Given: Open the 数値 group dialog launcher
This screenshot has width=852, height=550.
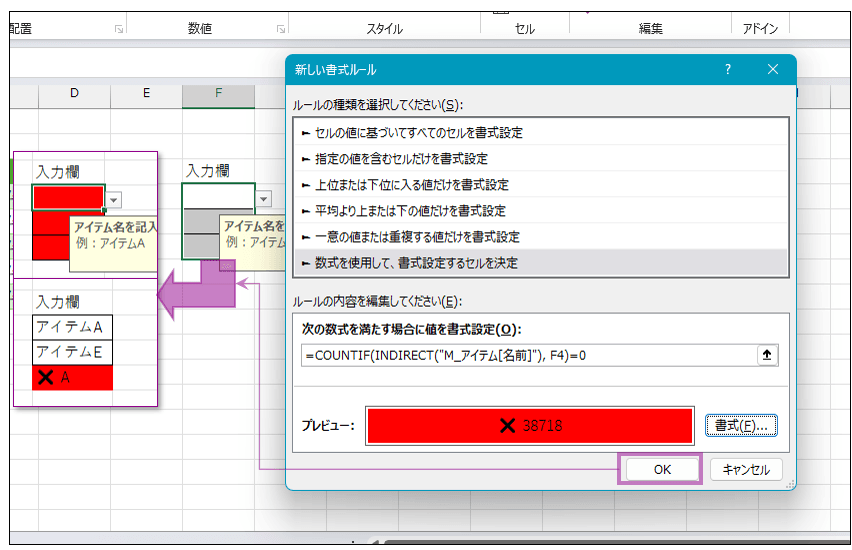Looking at the screenshot, I should click(x=281, y=30).
